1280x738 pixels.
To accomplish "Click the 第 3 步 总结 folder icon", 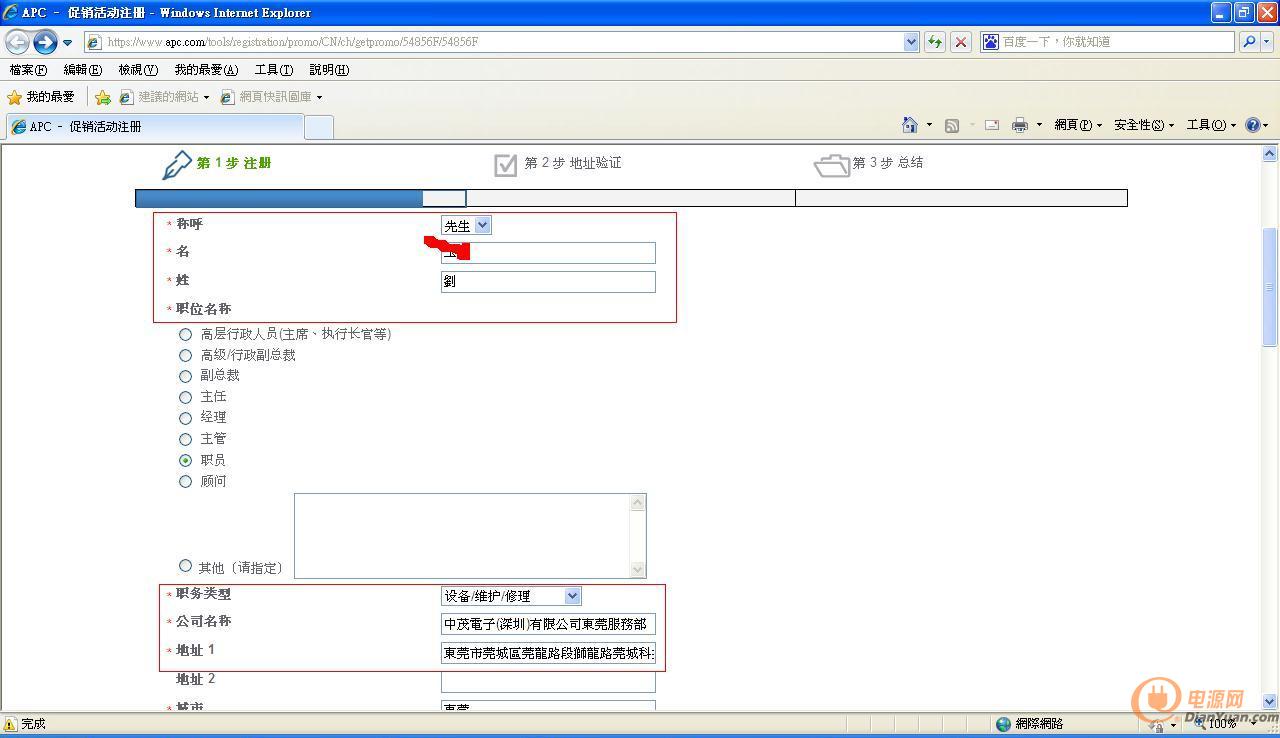I will (x=831, y=165).
